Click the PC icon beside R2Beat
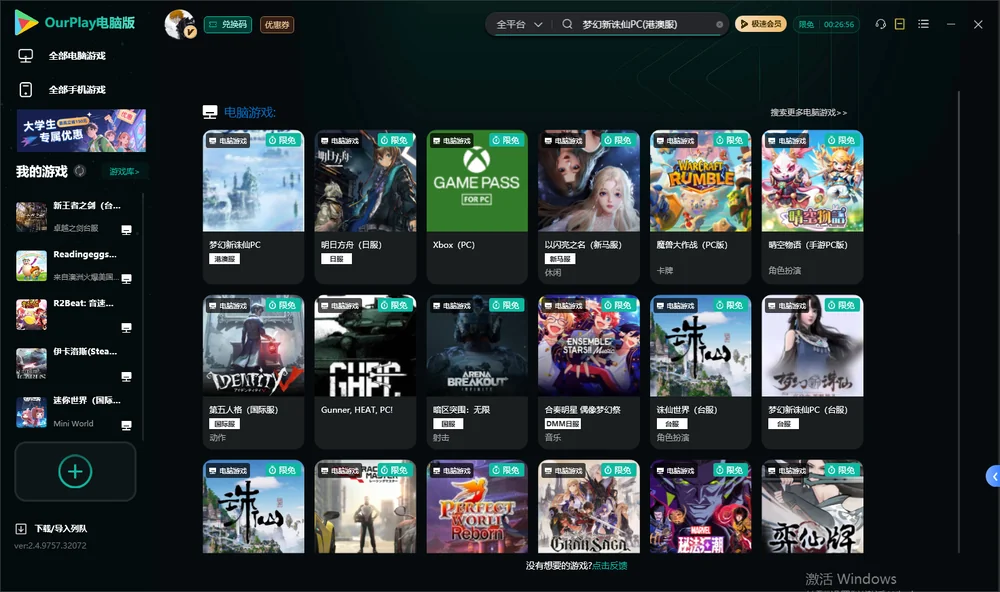The image size is (1000, 592). click(x=126, y=328)
